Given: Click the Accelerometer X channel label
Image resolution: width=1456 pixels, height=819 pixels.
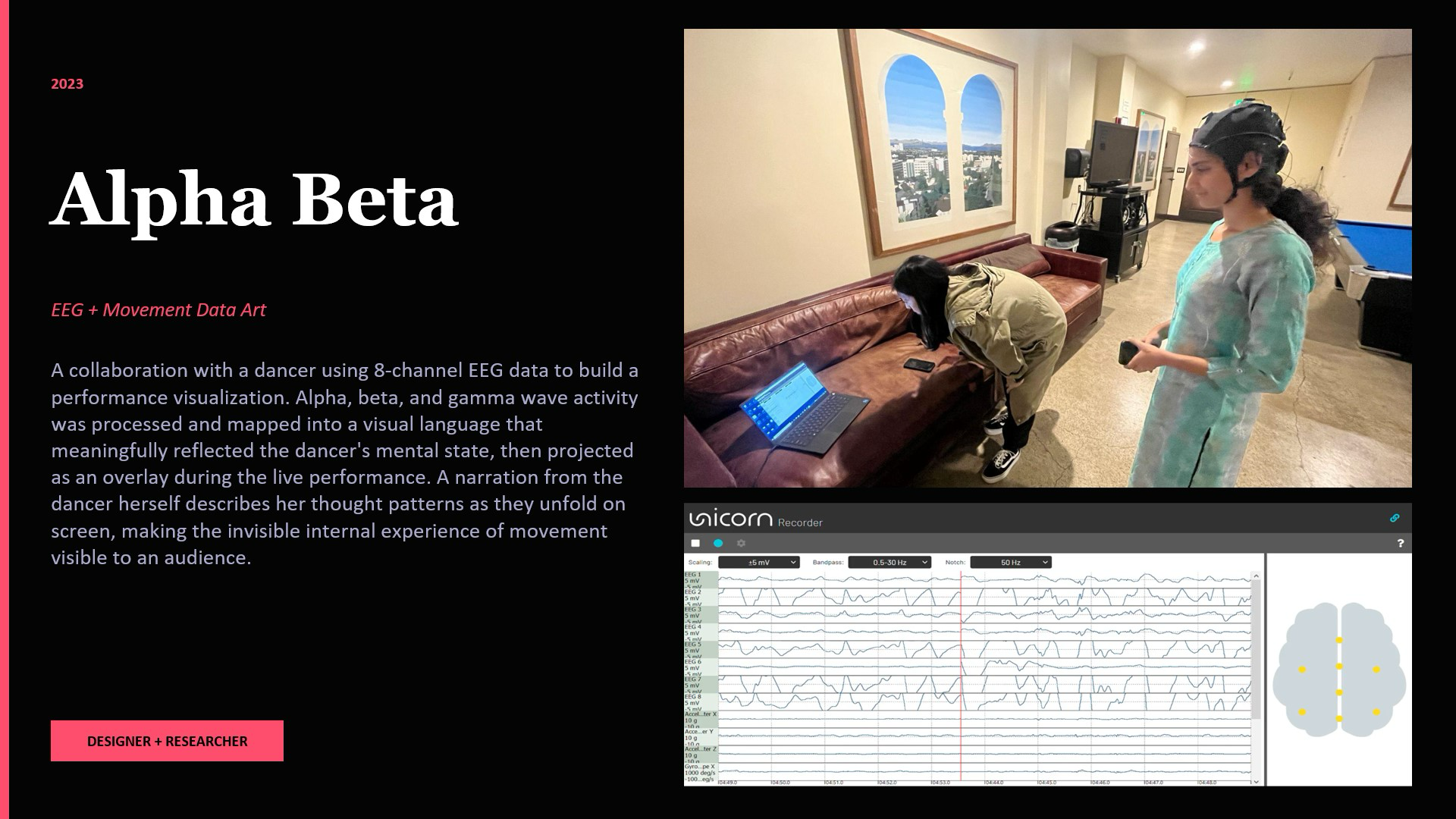Looking at the screenshot, I should pos(701,720).
